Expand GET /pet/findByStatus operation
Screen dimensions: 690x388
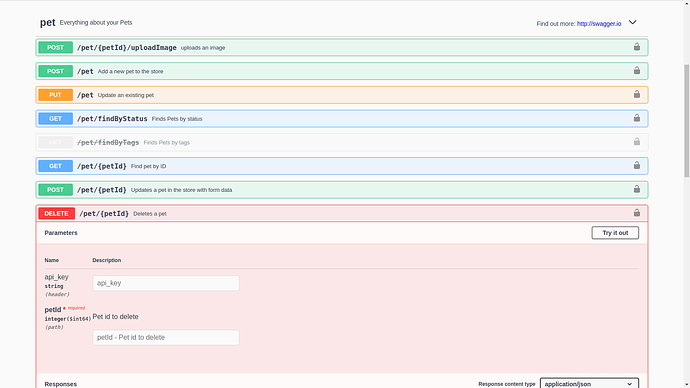coord(341,119)
